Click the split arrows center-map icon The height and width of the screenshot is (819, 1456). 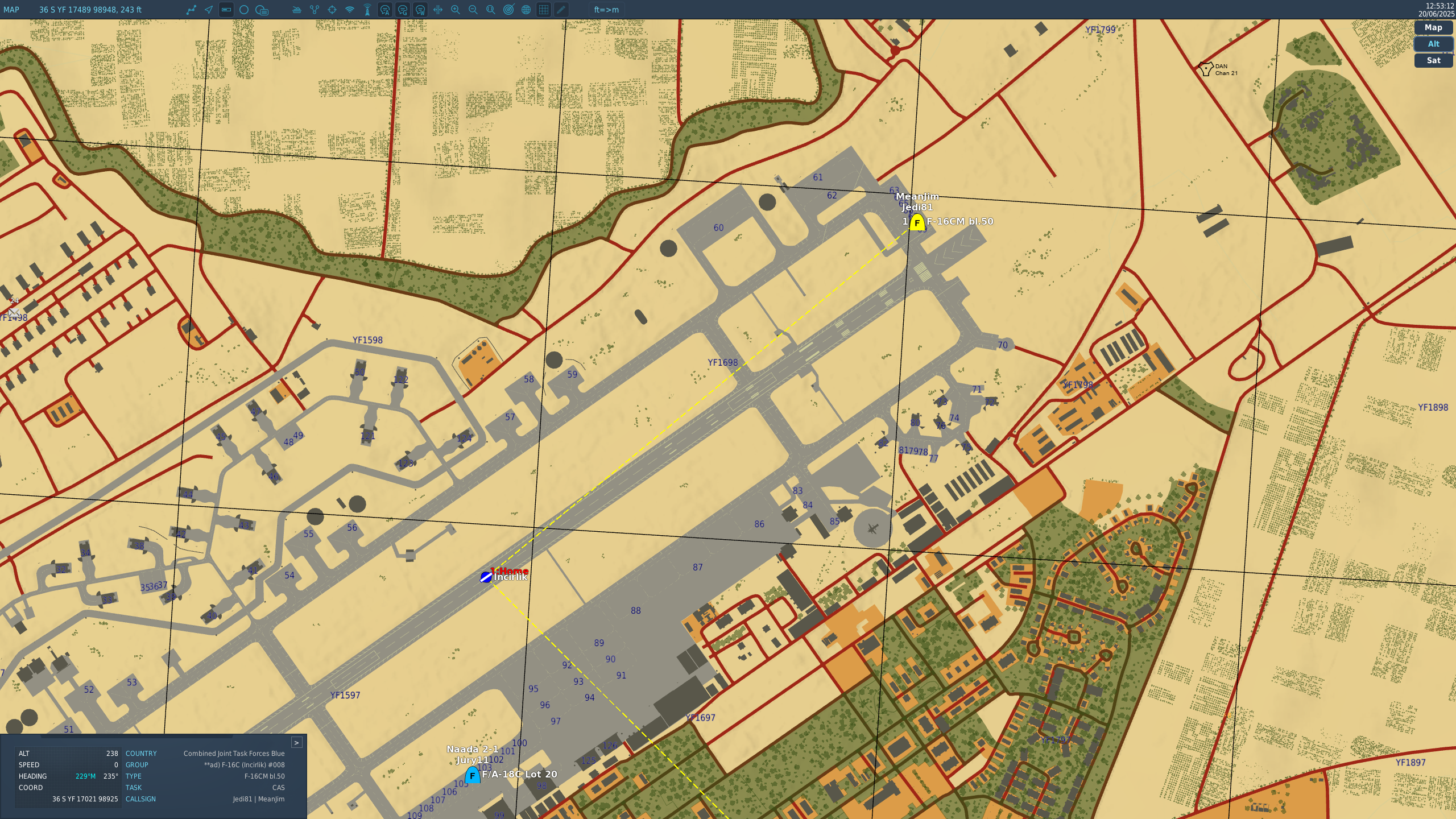coord(438,10)
